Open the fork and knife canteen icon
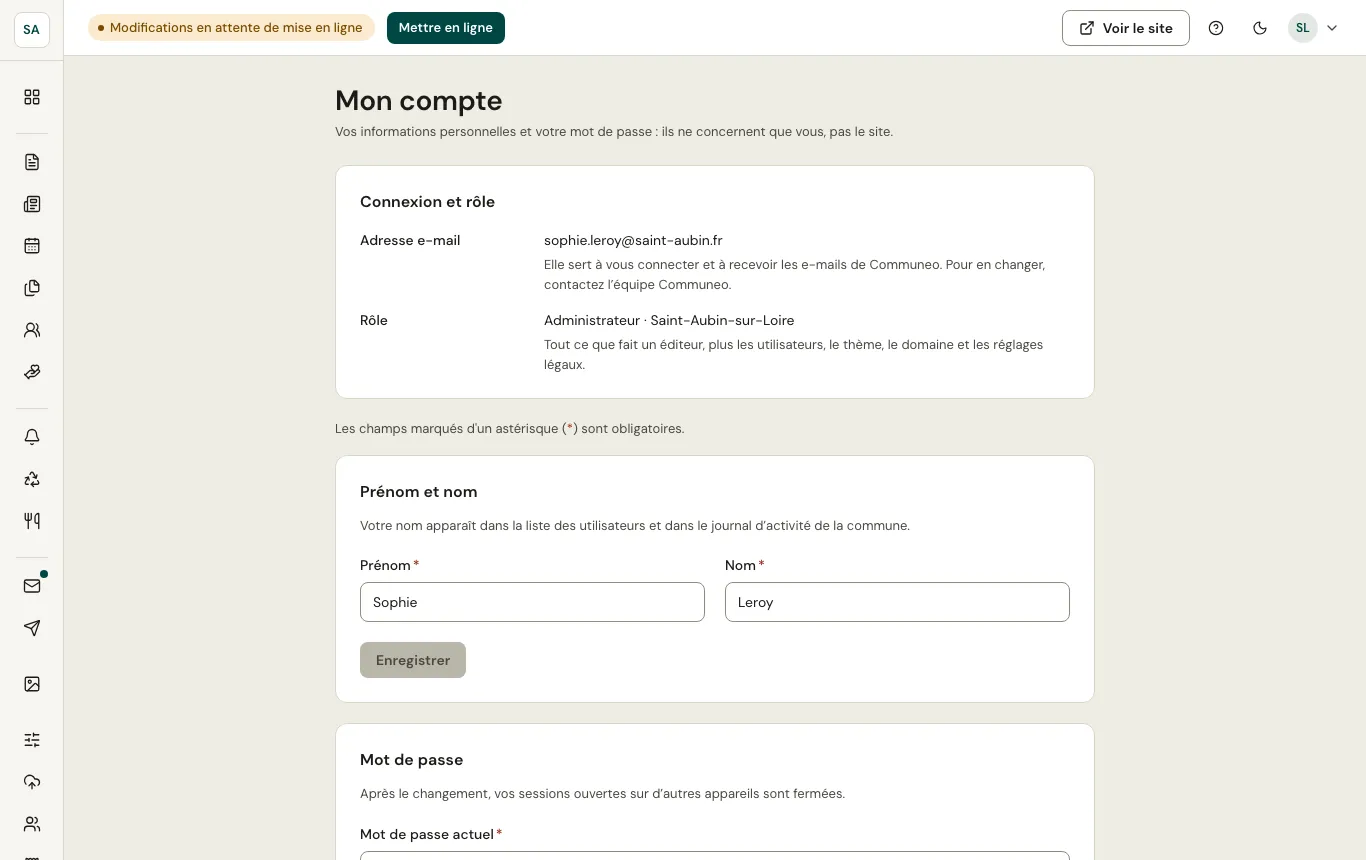Screen dimensions: 1366x860 coord(32,521)
